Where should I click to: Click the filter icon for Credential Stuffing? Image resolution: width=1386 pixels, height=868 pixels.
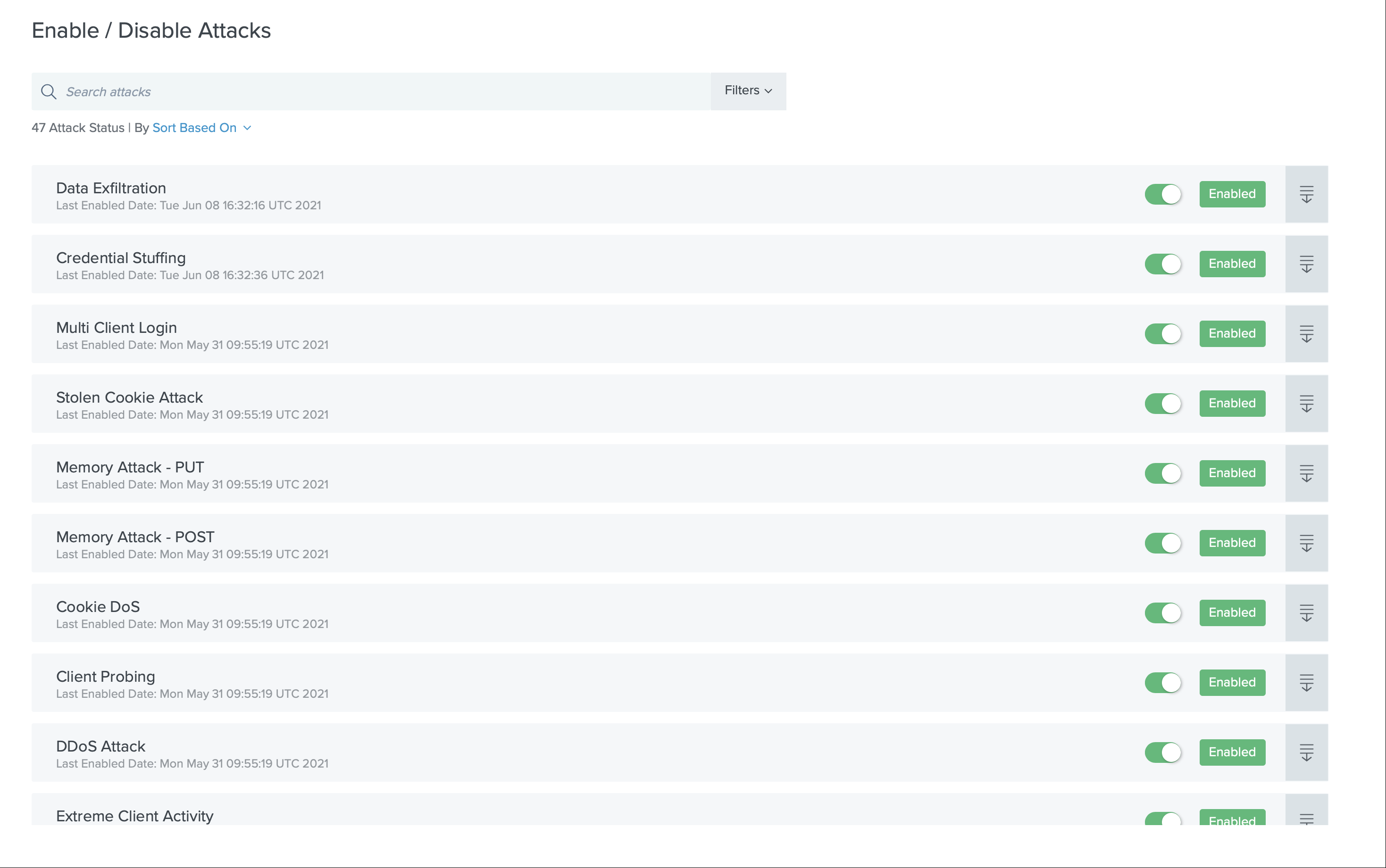[1307, 264]
